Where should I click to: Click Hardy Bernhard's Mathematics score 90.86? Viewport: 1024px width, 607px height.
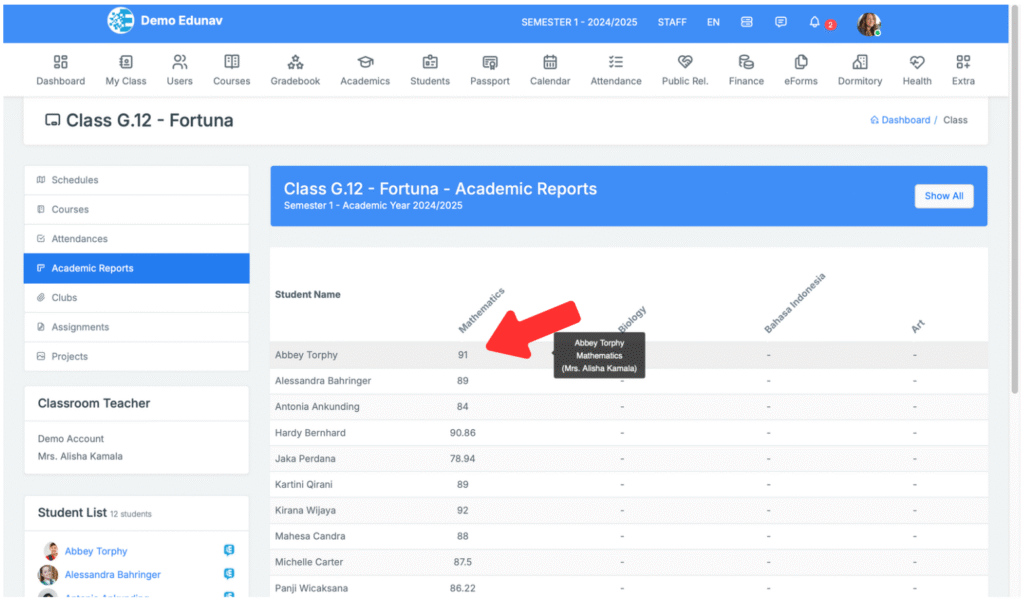click(x=463, y=433)
